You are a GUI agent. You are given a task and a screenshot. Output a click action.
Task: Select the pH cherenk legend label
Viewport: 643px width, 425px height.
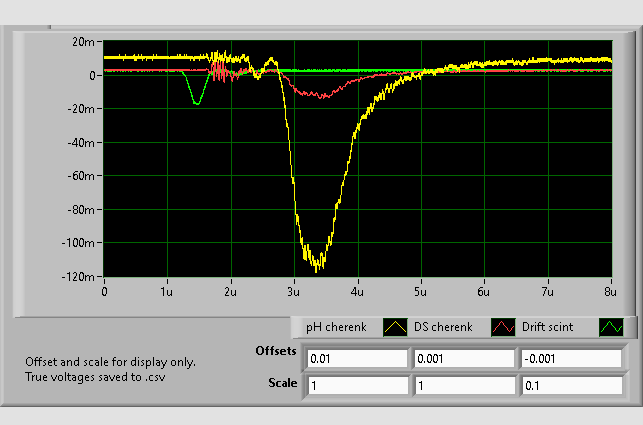[x=337, y=327]
